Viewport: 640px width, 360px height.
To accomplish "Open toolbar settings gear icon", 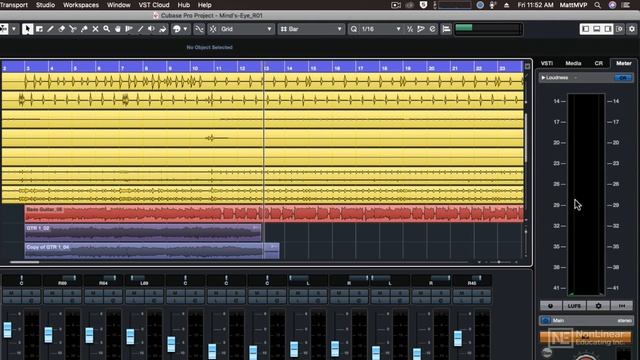I will [632, 29].
